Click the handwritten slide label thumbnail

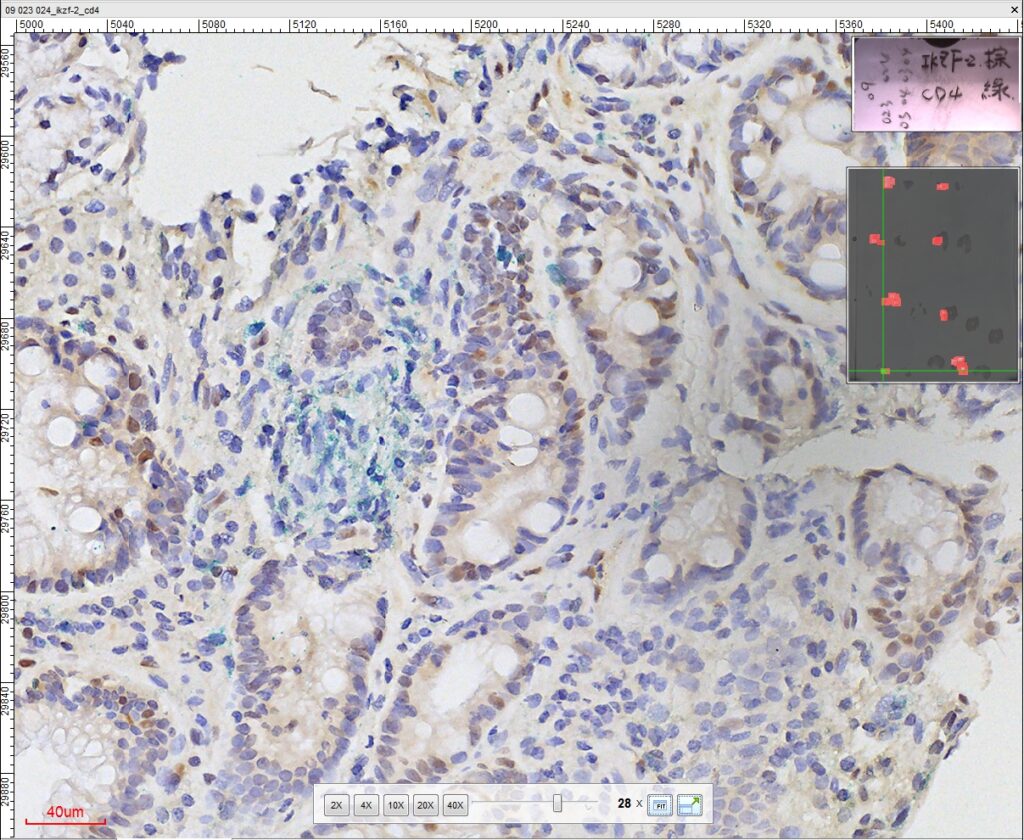(x=935, y=84)
